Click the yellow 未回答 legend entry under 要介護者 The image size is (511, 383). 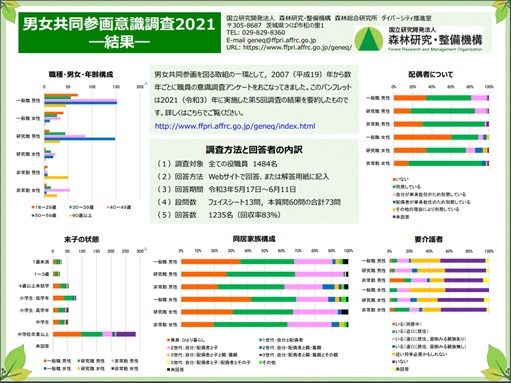pos(401,369)
